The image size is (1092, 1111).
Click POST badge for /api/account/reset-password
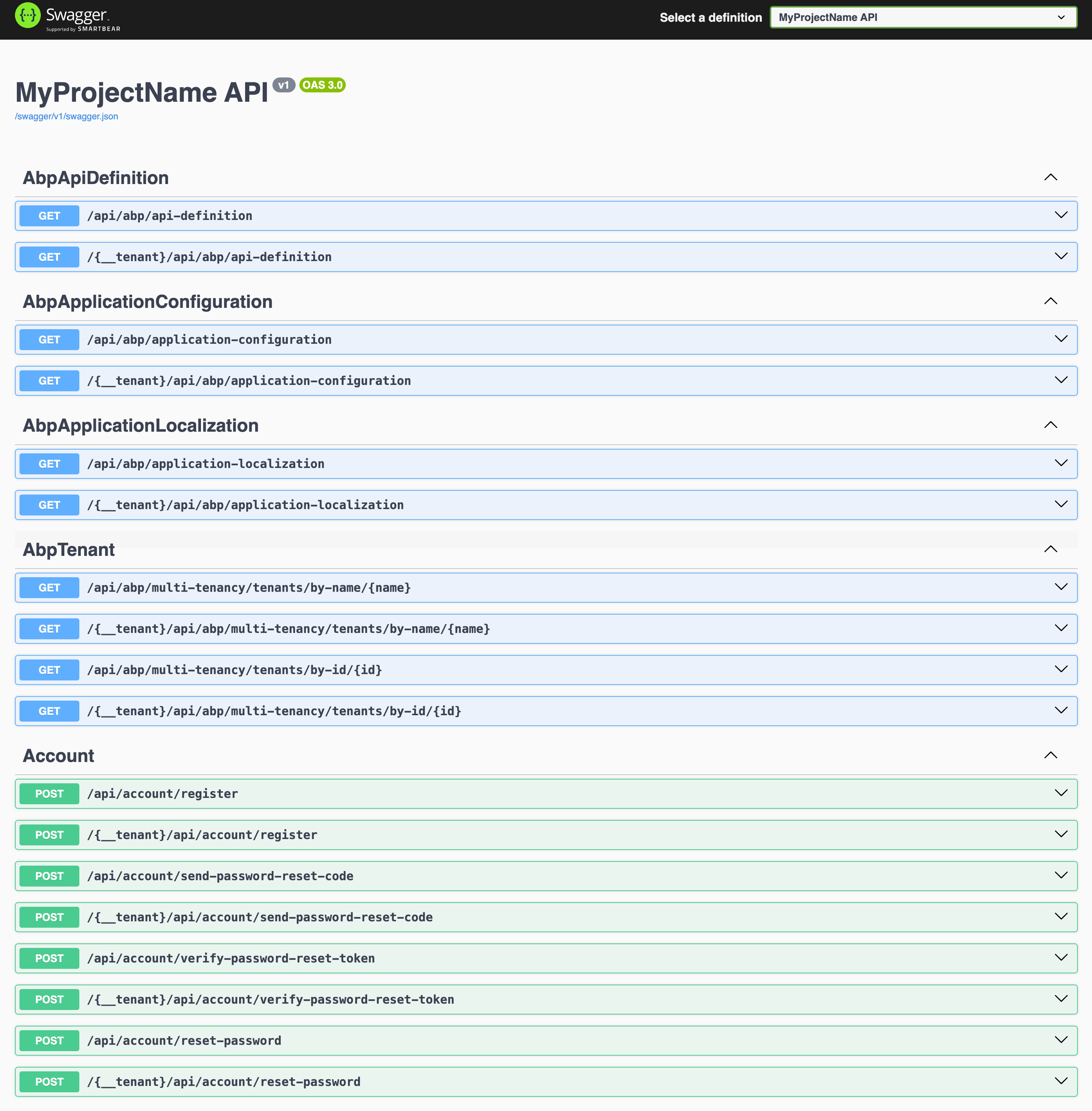point(49,1041)
